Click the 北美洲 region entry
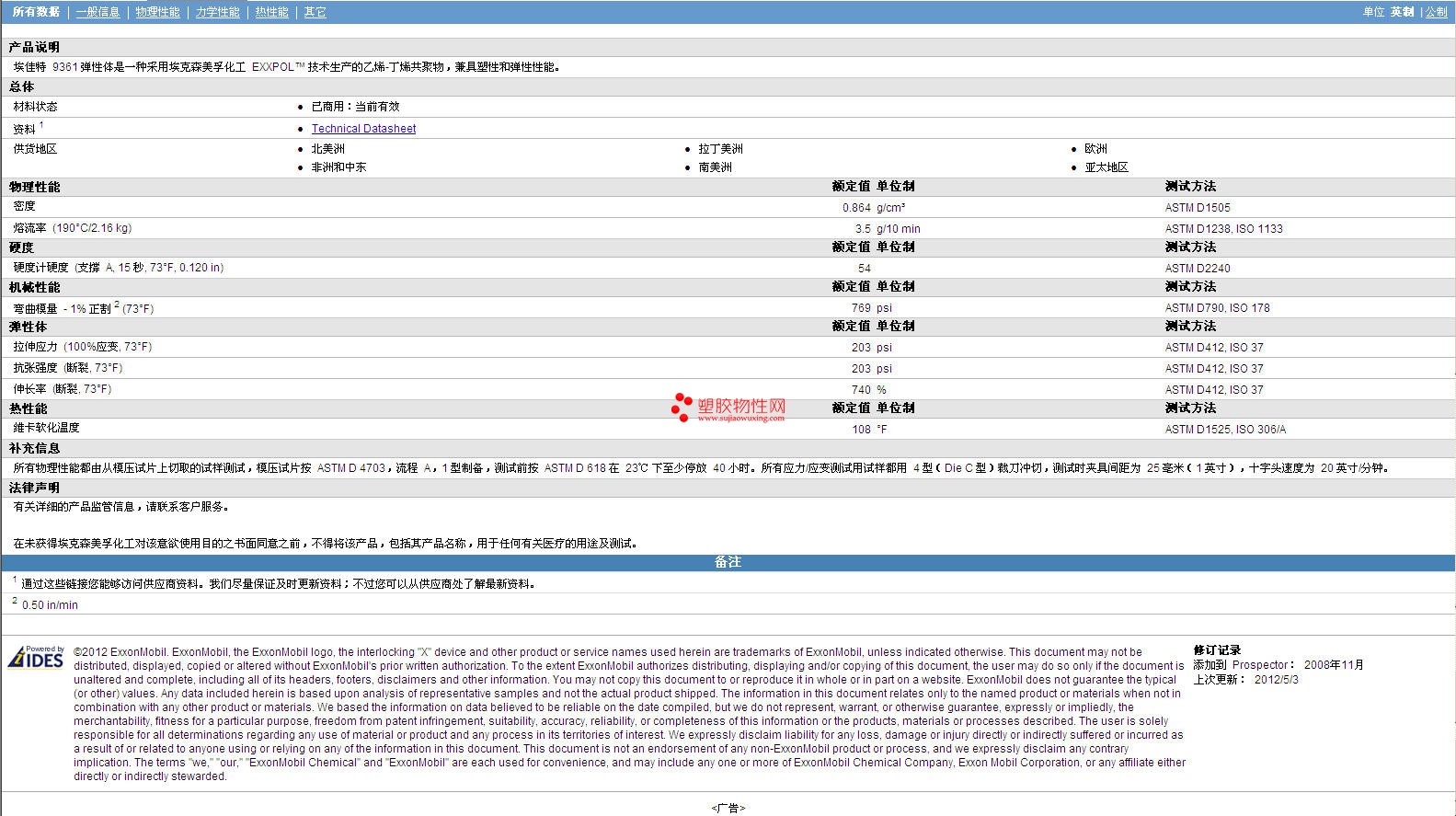Viewport: 1456px width, 816px height. (x=327, y=149)
